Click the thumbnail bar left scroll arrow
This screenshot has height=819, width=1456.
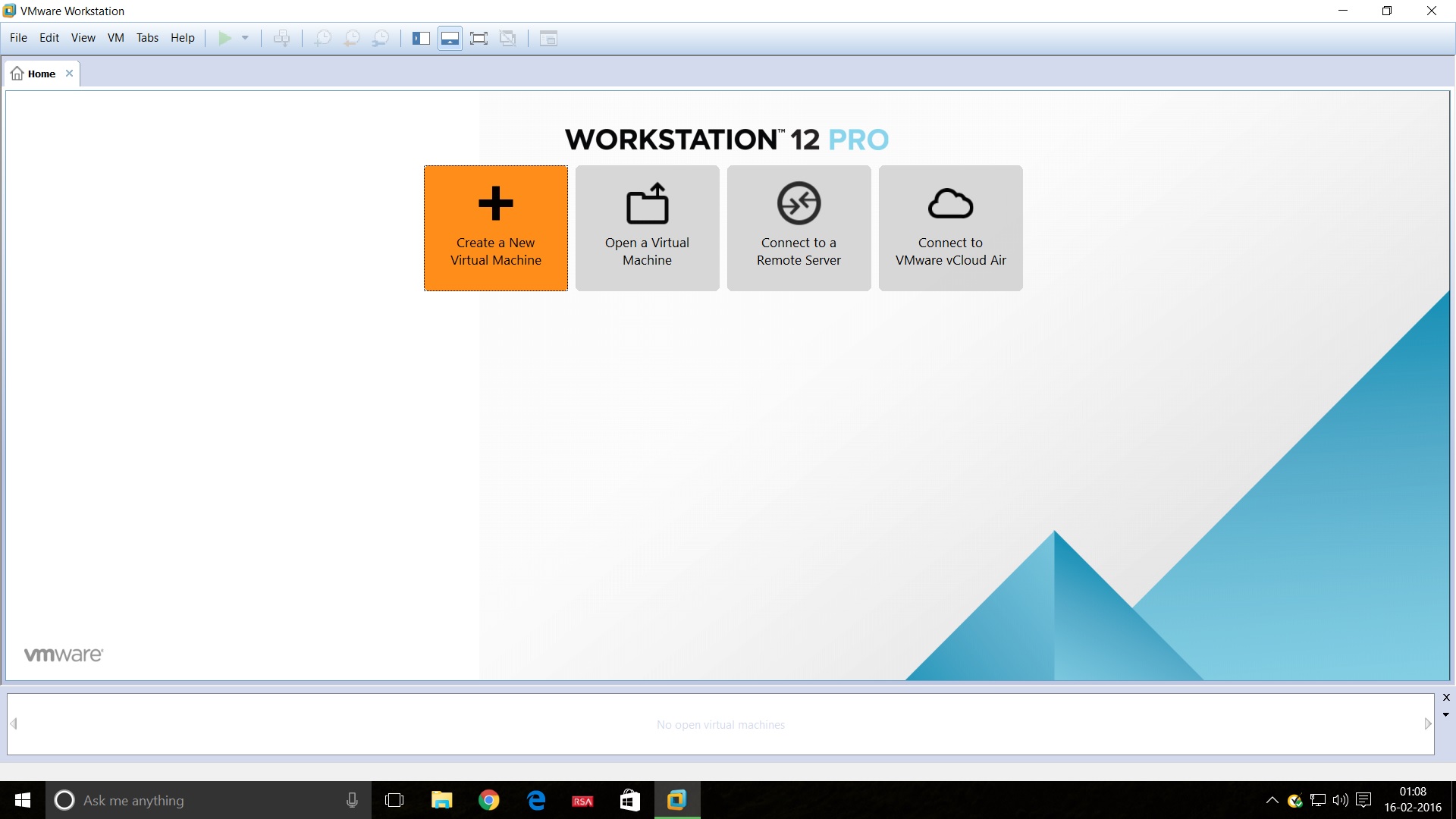pos(14,724)
